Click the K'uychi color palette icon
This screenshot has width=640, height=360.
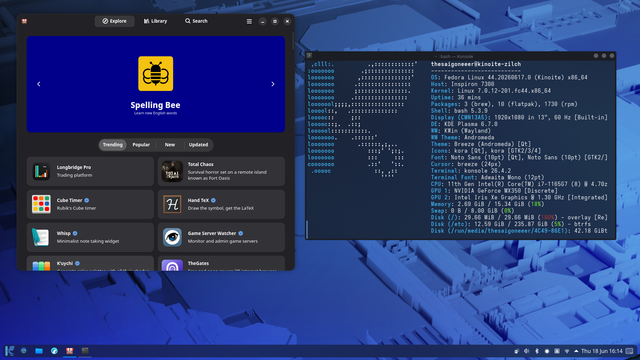(x=41, y=266)
